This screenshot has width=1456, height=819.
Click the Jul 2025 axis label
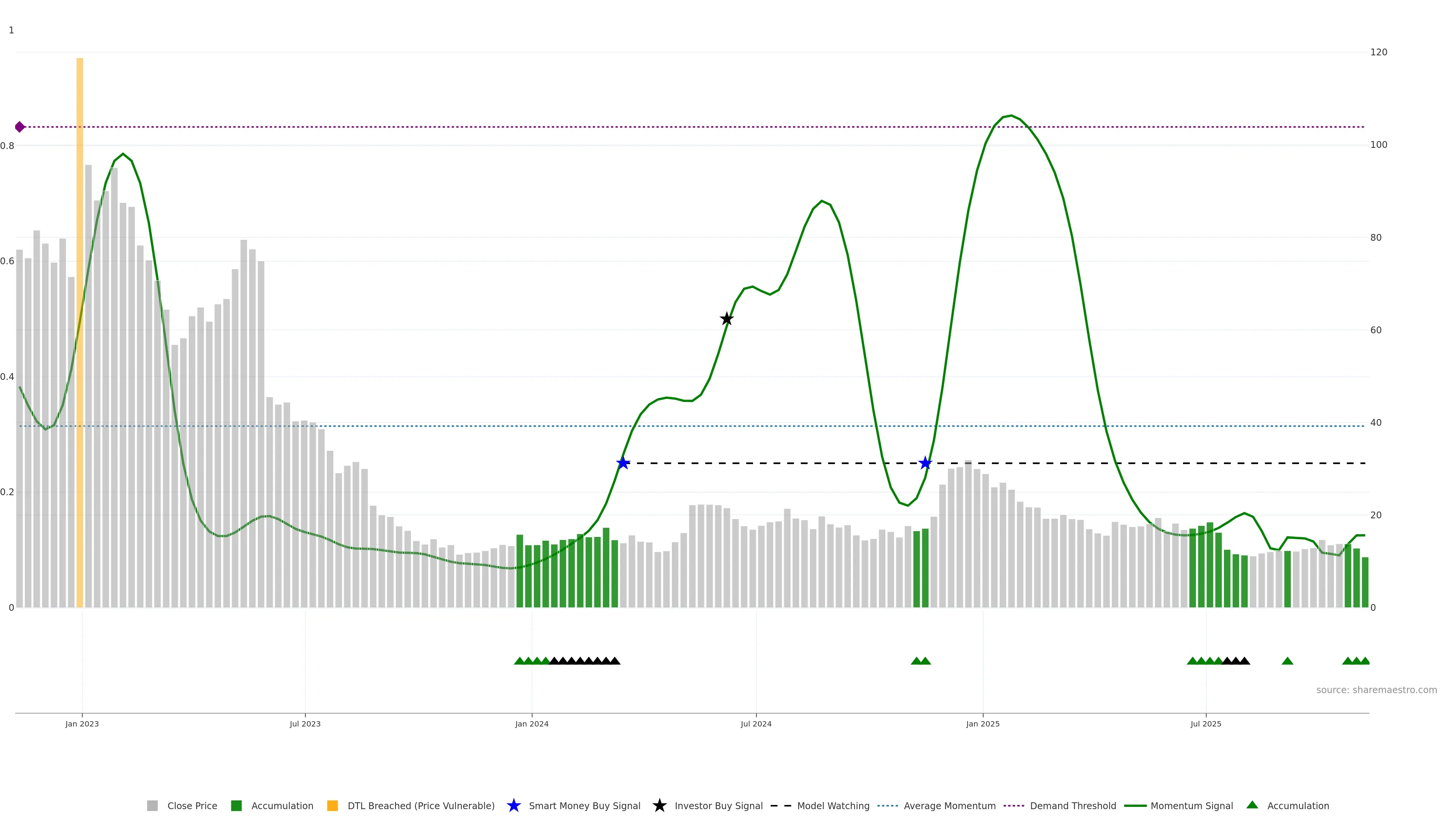[1206, 723]
